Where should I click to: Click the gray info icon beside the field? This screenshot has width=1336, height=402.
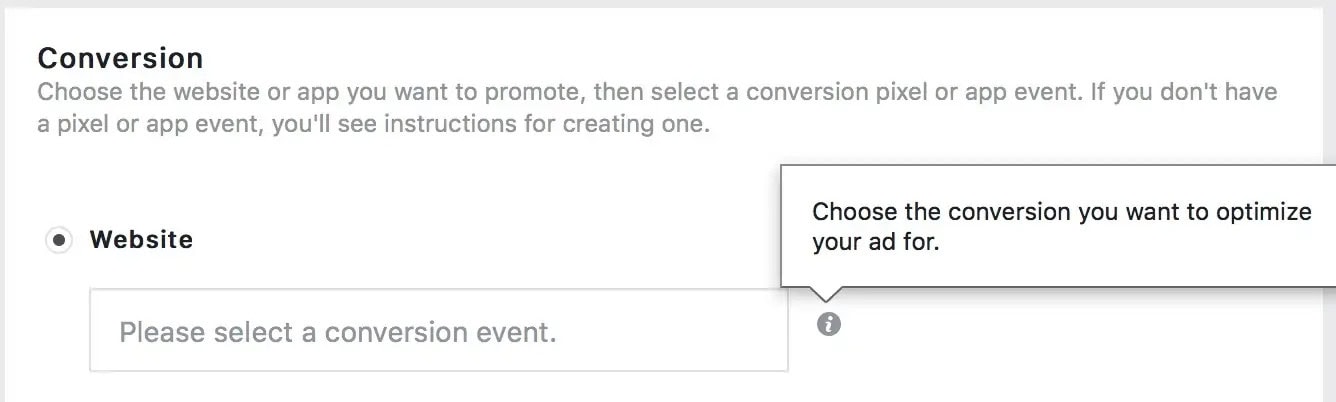tap(829, 324)
